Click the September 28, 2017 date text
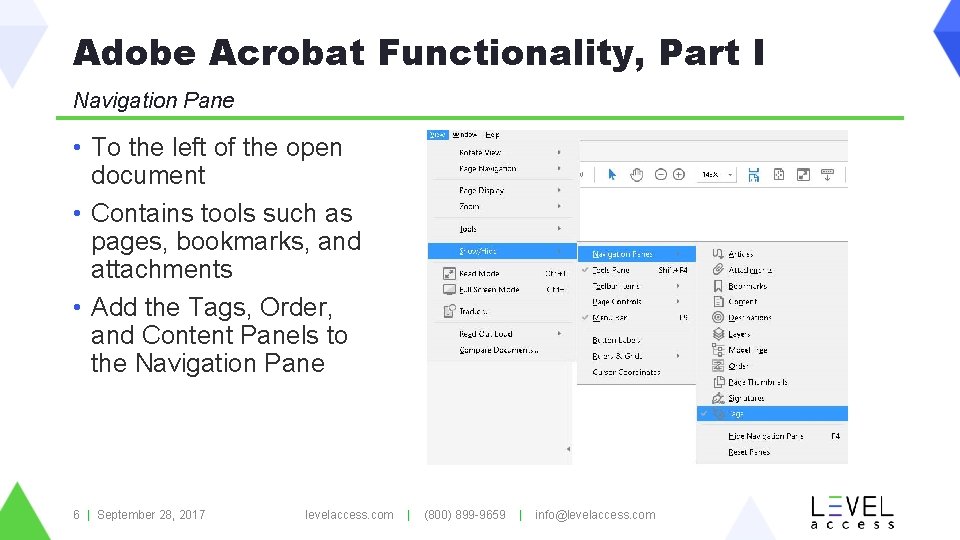The width and height of the screenshot is (960, 540). coord(151,515)
